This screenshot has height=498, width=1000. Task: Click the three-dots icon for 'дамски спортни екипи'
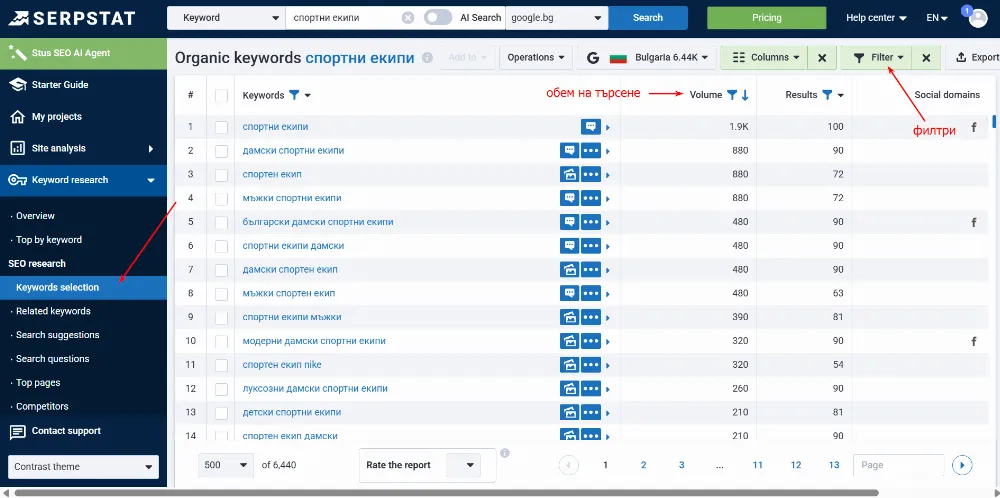tap(591, 151)
